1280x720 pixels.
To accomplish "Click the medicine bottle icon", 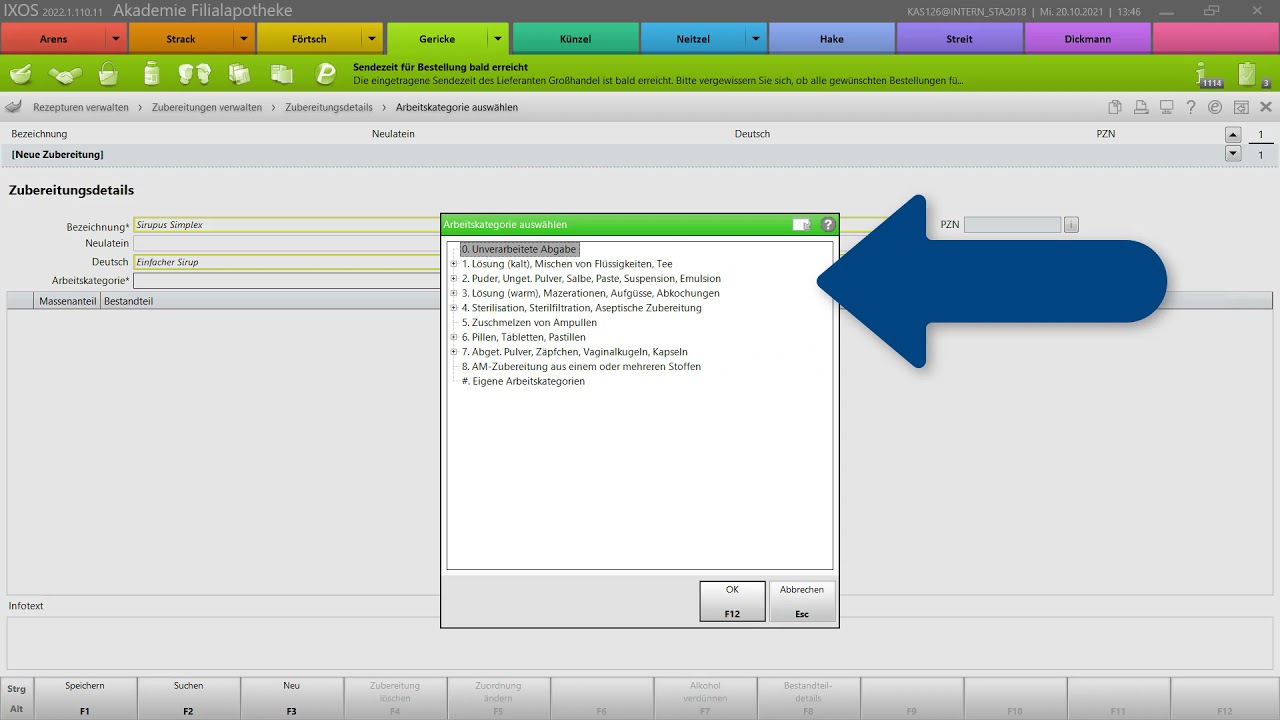I will (151, 74).
